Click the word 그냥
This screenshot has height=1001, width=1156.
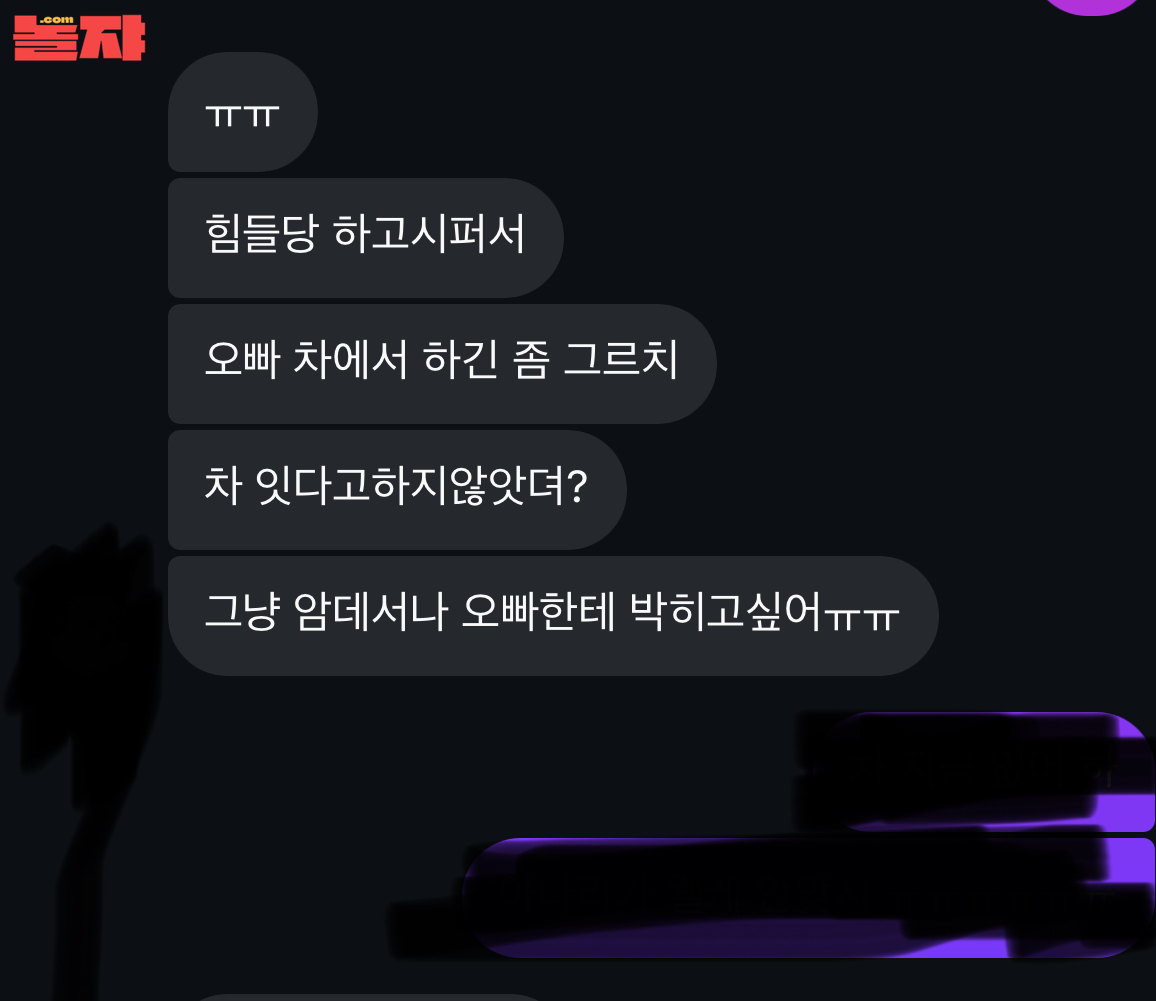(x=243, y=612)
